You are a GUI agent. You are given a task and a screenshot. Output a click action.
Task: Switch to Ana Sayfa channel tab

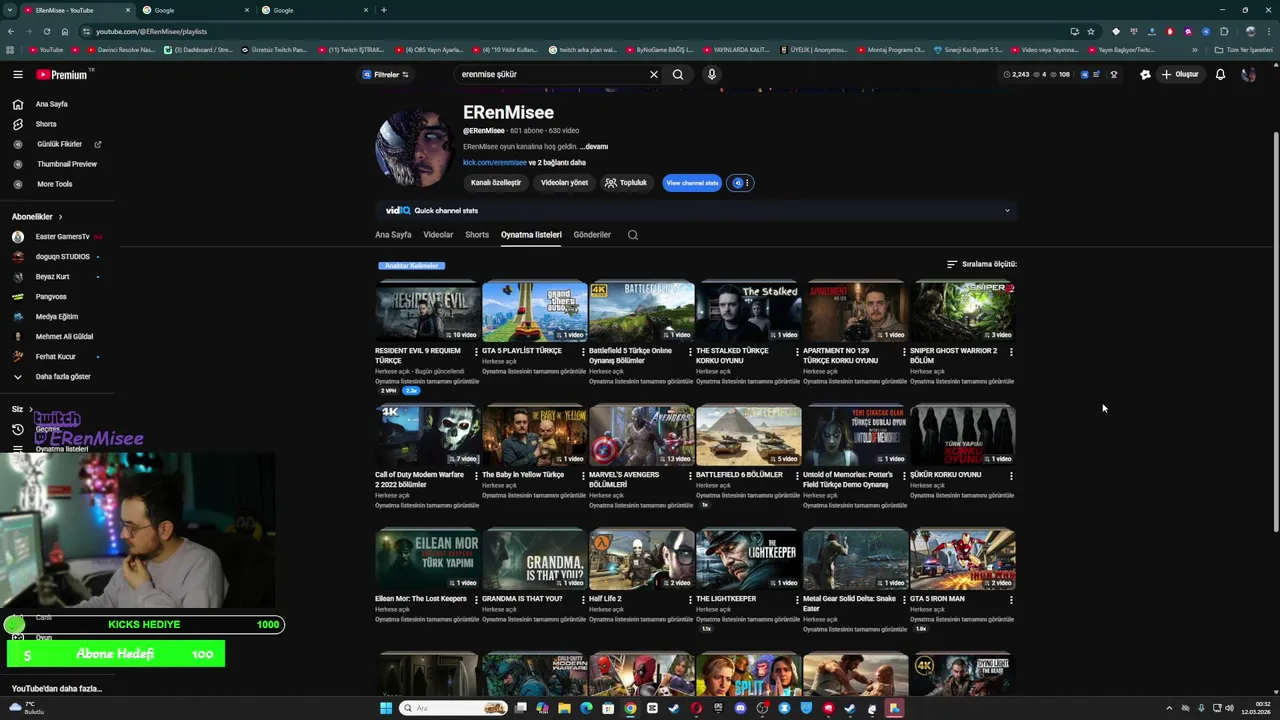(393, 235)
